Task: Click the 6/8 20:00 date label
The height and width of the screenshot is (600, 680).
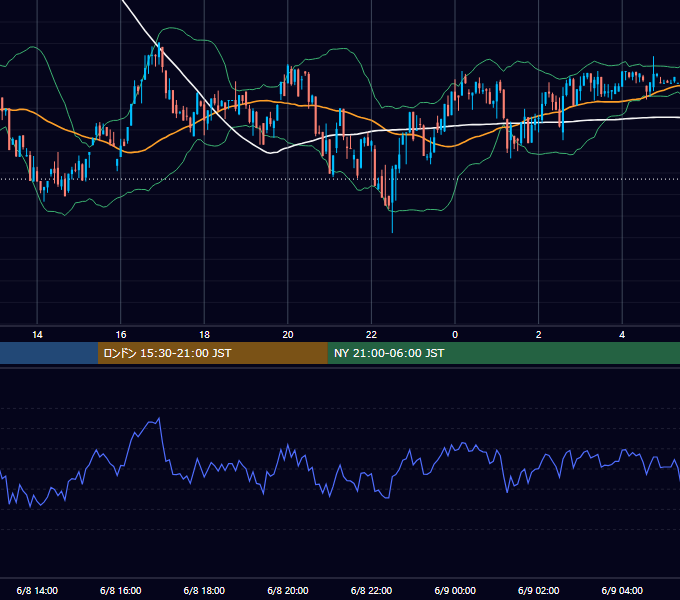Action: click(x=288, y=590)
